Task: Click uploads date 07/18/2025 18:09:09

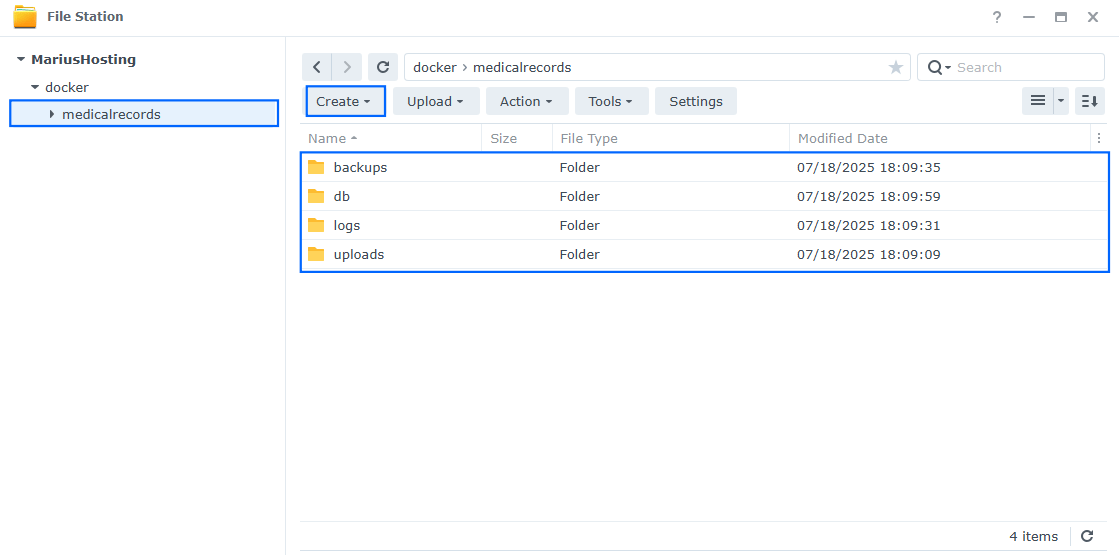Action: coord(869,254)
